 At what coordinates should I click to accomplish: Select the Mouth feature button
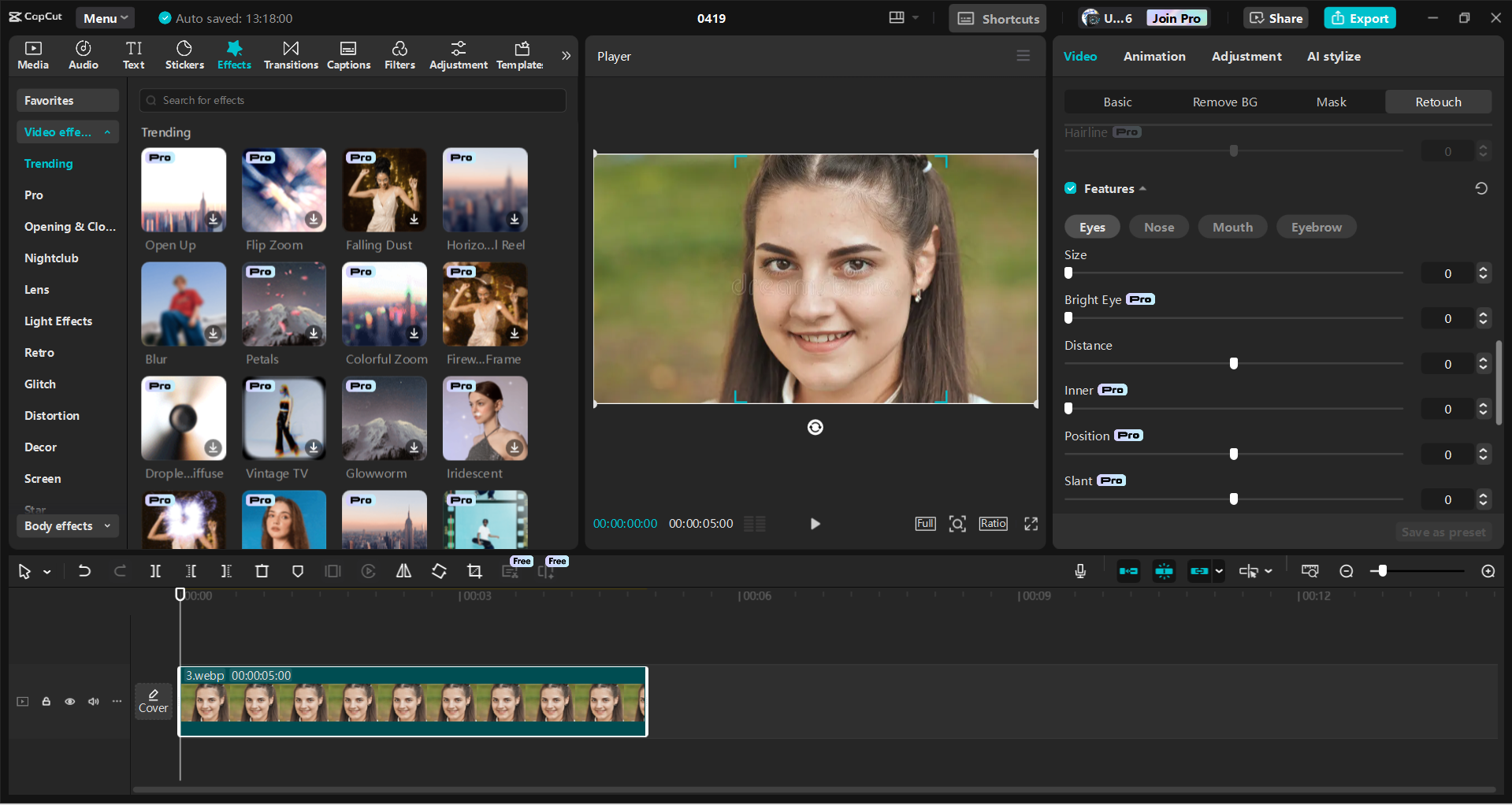[1232, 227]
